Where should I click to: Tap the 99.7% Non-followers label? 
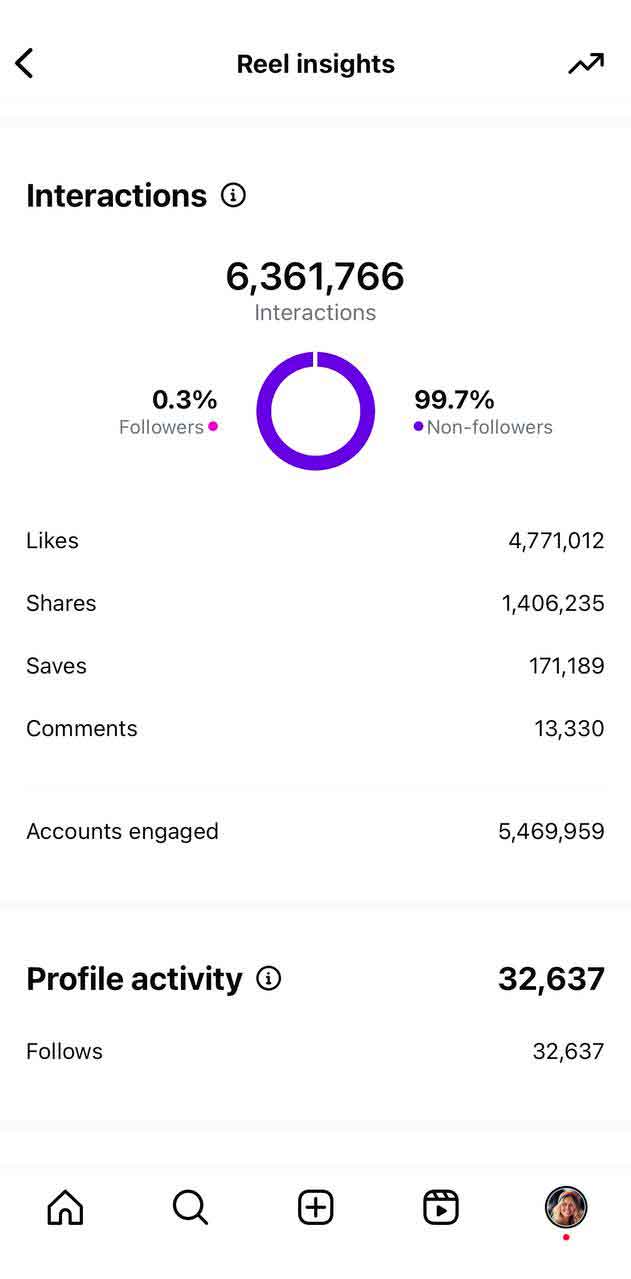pos(483,412)
